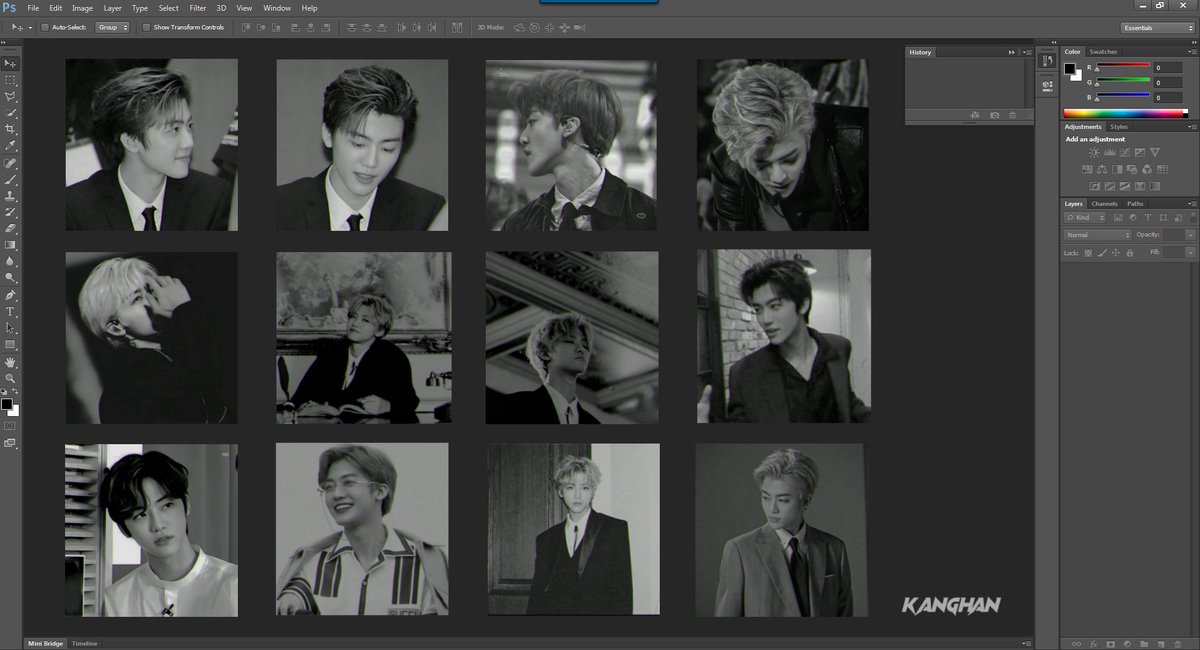Open the Color panel flyout menu

(x=1191, y=51)
